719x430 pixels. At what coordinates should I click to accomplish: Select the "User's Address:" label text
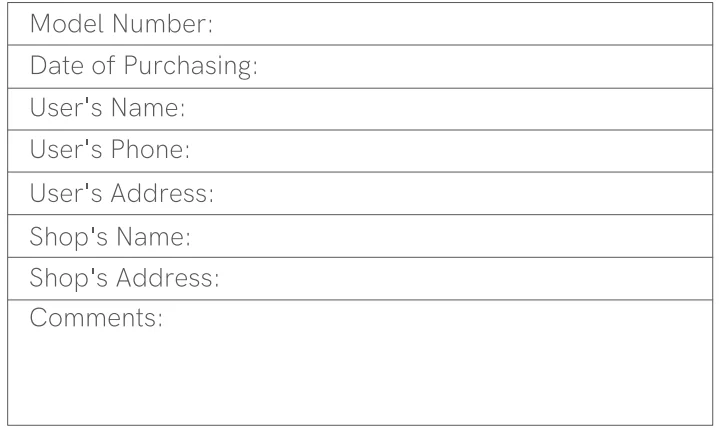122,192
